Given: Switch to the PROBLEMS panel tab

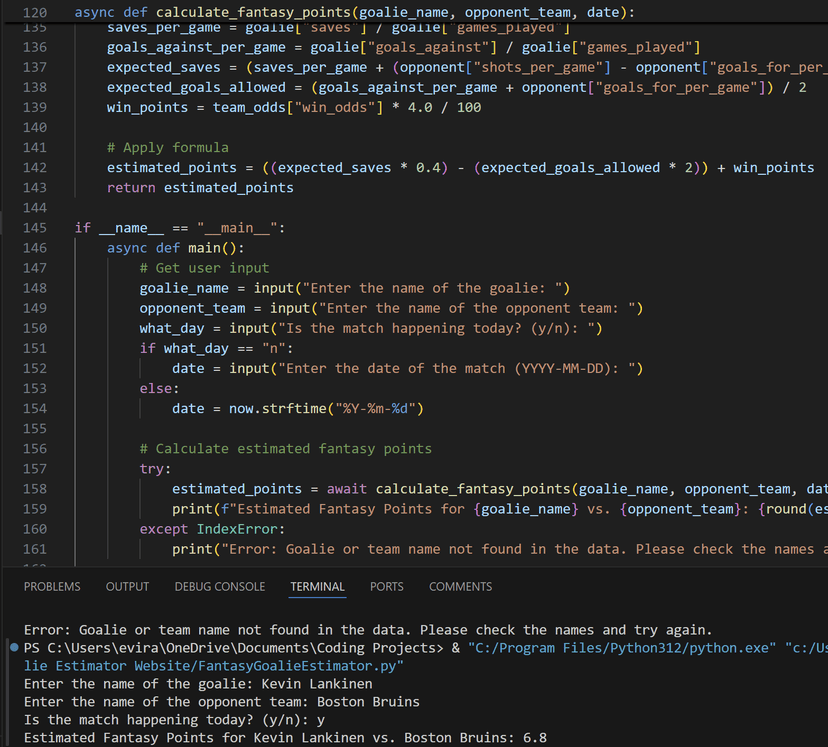Looking at the screenshot, I should (x=52, y=587).
